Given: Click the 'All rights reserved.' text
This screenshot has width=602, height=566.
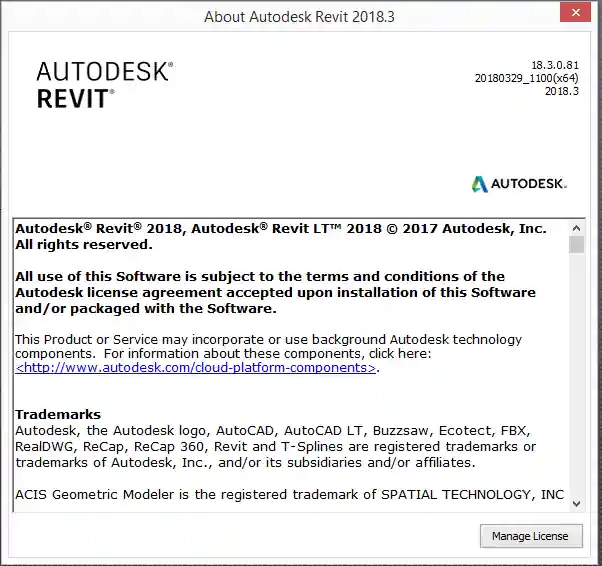Looking at the screenshot, I should click(x=84, y=244).
